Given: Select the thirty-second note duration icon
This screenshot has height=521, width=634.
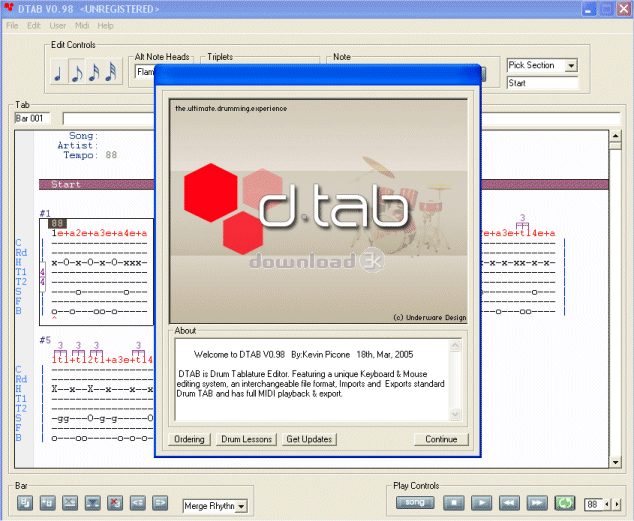Looking at the screenshot, I should tap(110, 73).
